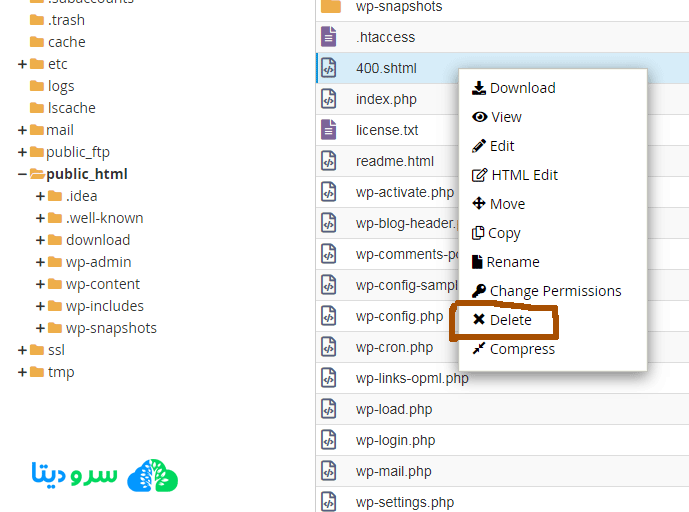Viewport: 689px width, 512px height.
Task: Click the green cloud tree logo
Action: point(153,475)
